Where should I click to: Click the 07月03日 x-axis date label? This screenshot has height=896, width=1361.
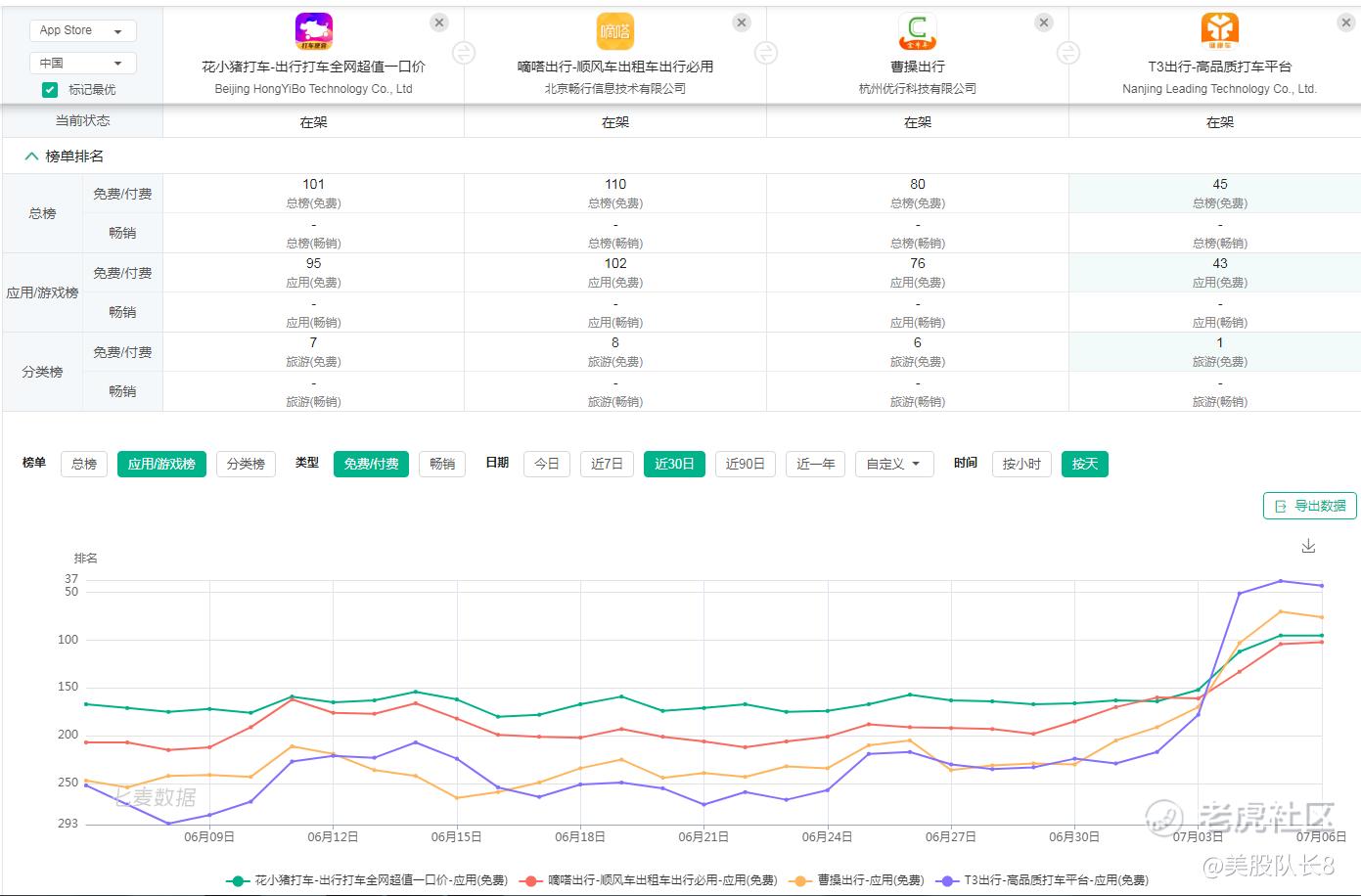1198,837
